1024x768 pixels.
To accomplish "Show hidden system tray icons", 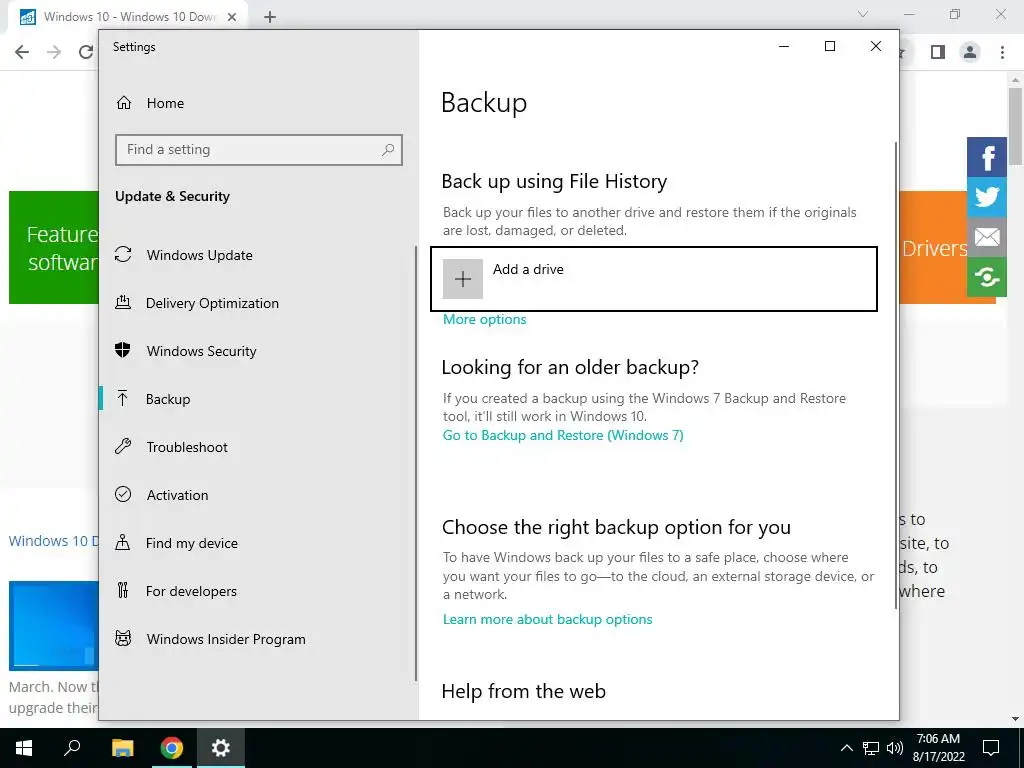I will (846, 748).
